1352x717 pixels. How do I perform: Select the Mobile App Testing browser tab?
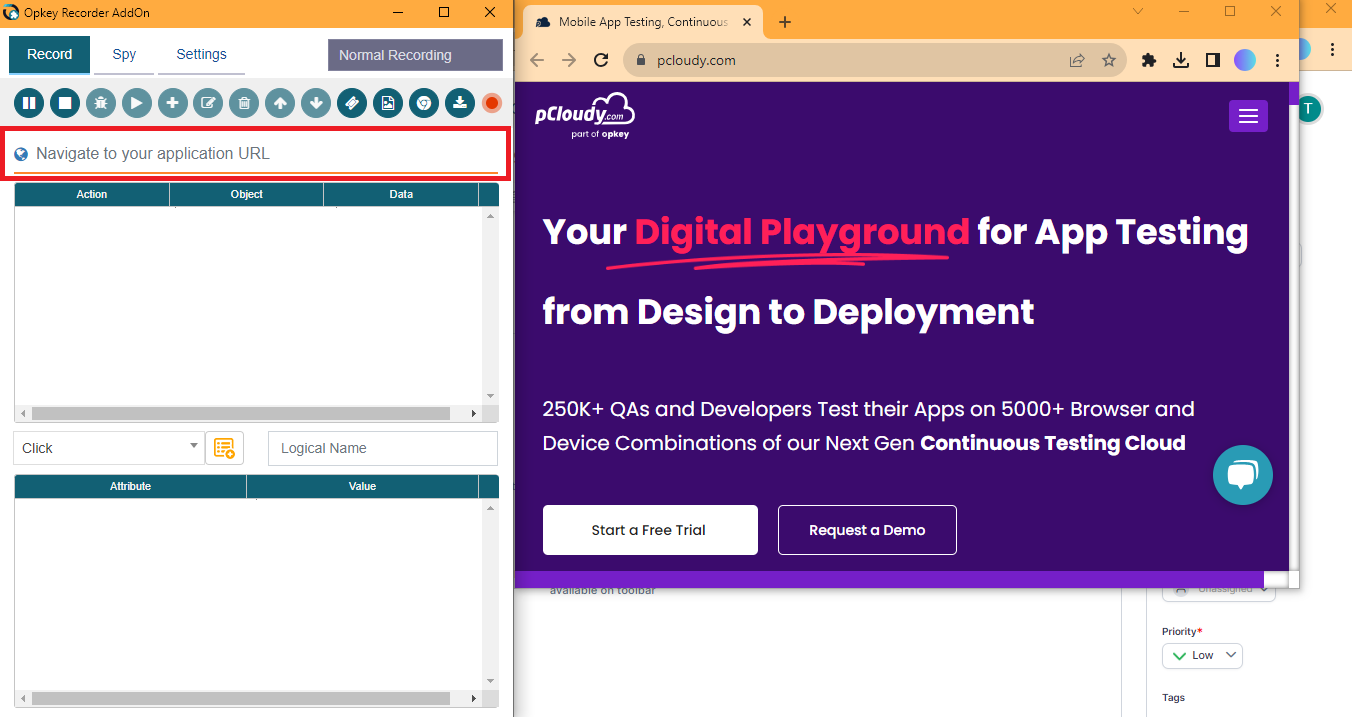click(x=645, y=22)
